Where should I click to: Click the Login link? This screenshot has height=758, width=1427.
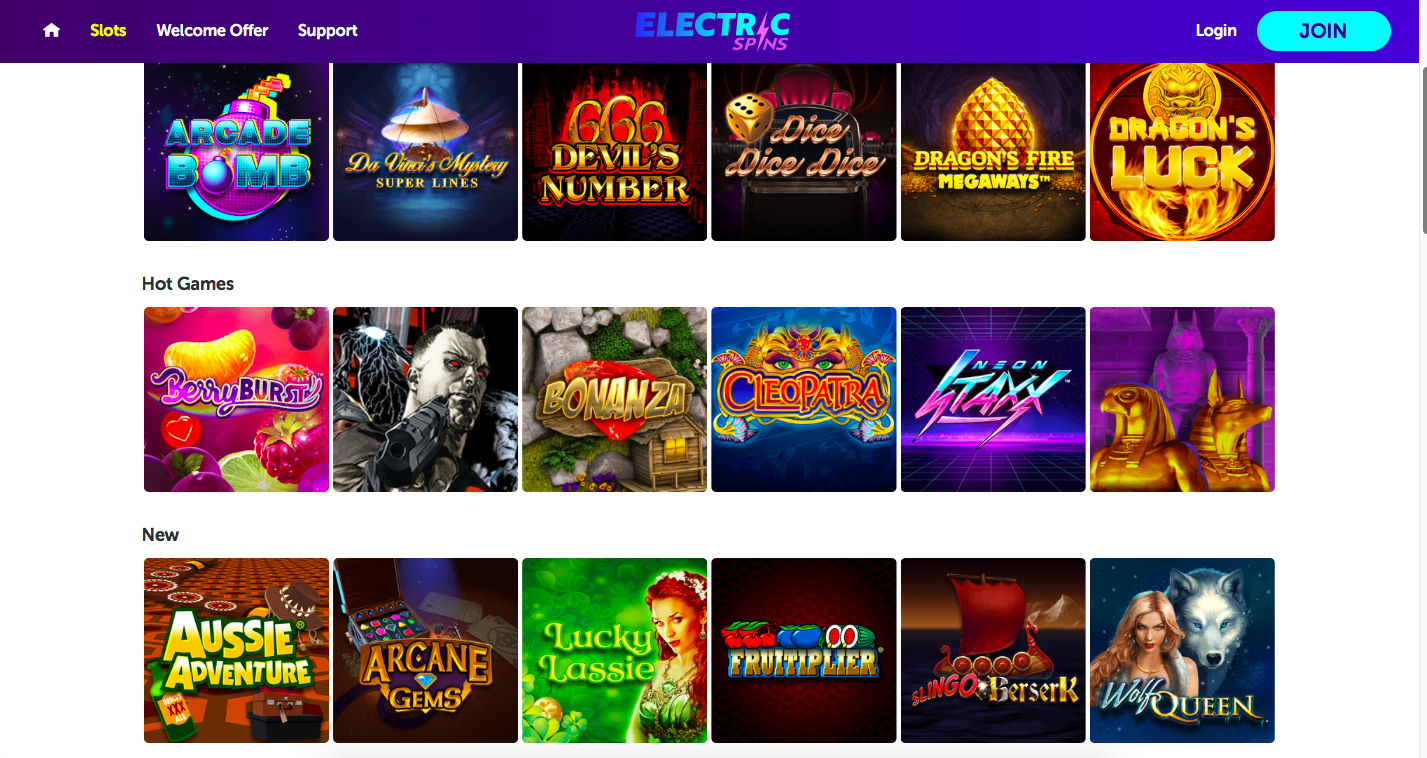tap(1216, 31)
